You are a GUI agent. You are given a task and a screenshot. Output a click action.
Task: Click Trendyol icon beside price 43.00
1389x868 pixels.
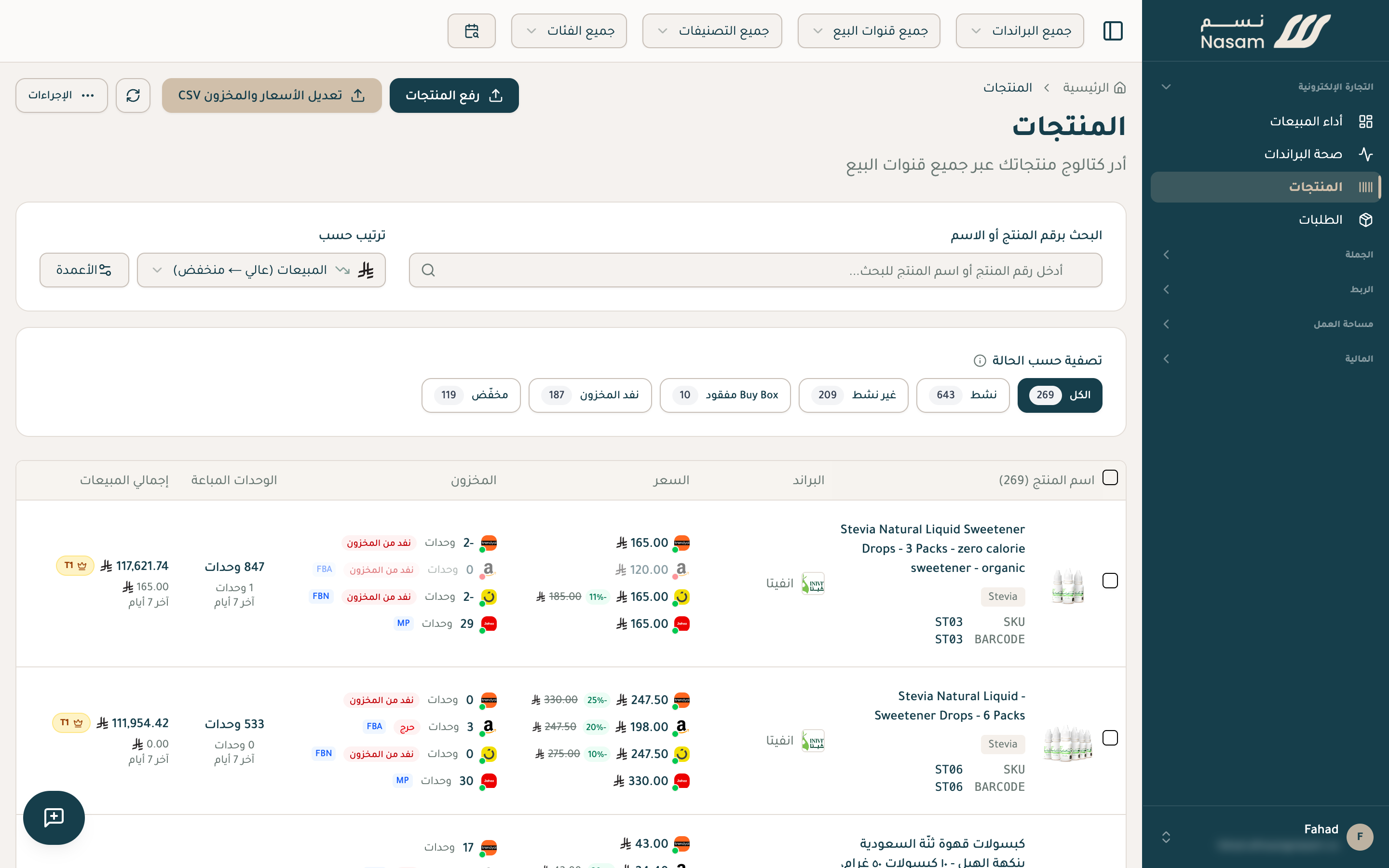681,844
